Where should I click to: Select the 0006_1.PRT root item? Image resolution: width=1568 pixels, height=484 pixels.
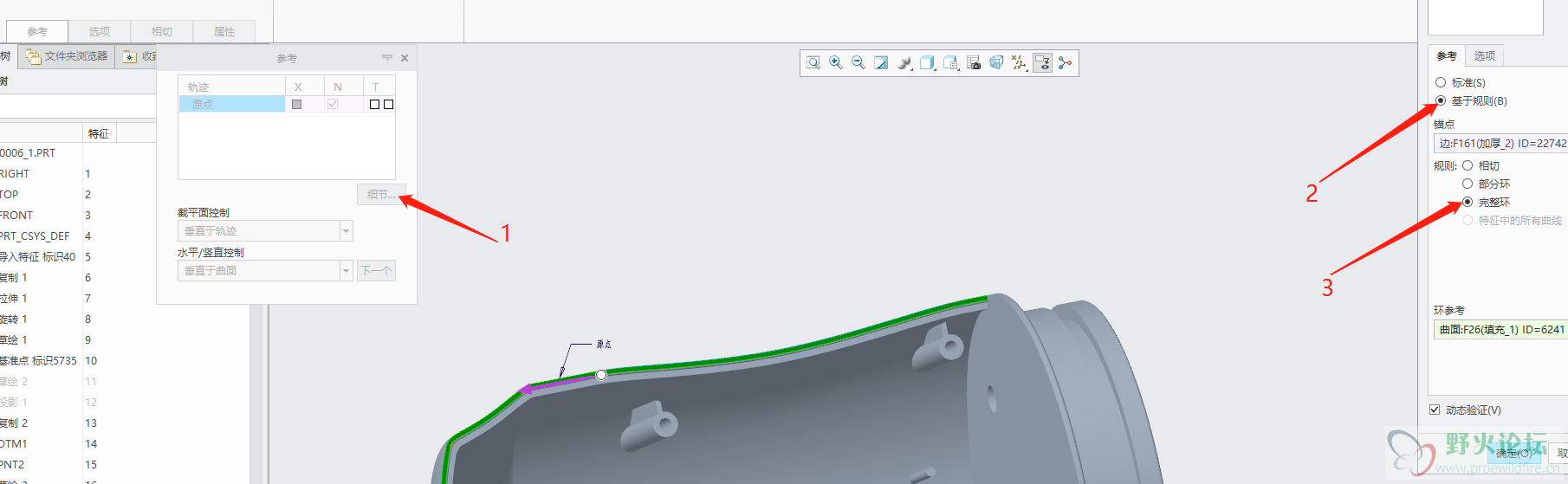tap(28, 152)
